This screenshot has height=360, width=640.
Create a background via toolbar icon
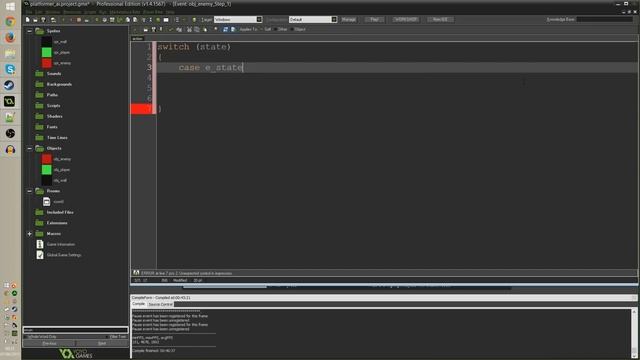(x=112, y=20)
